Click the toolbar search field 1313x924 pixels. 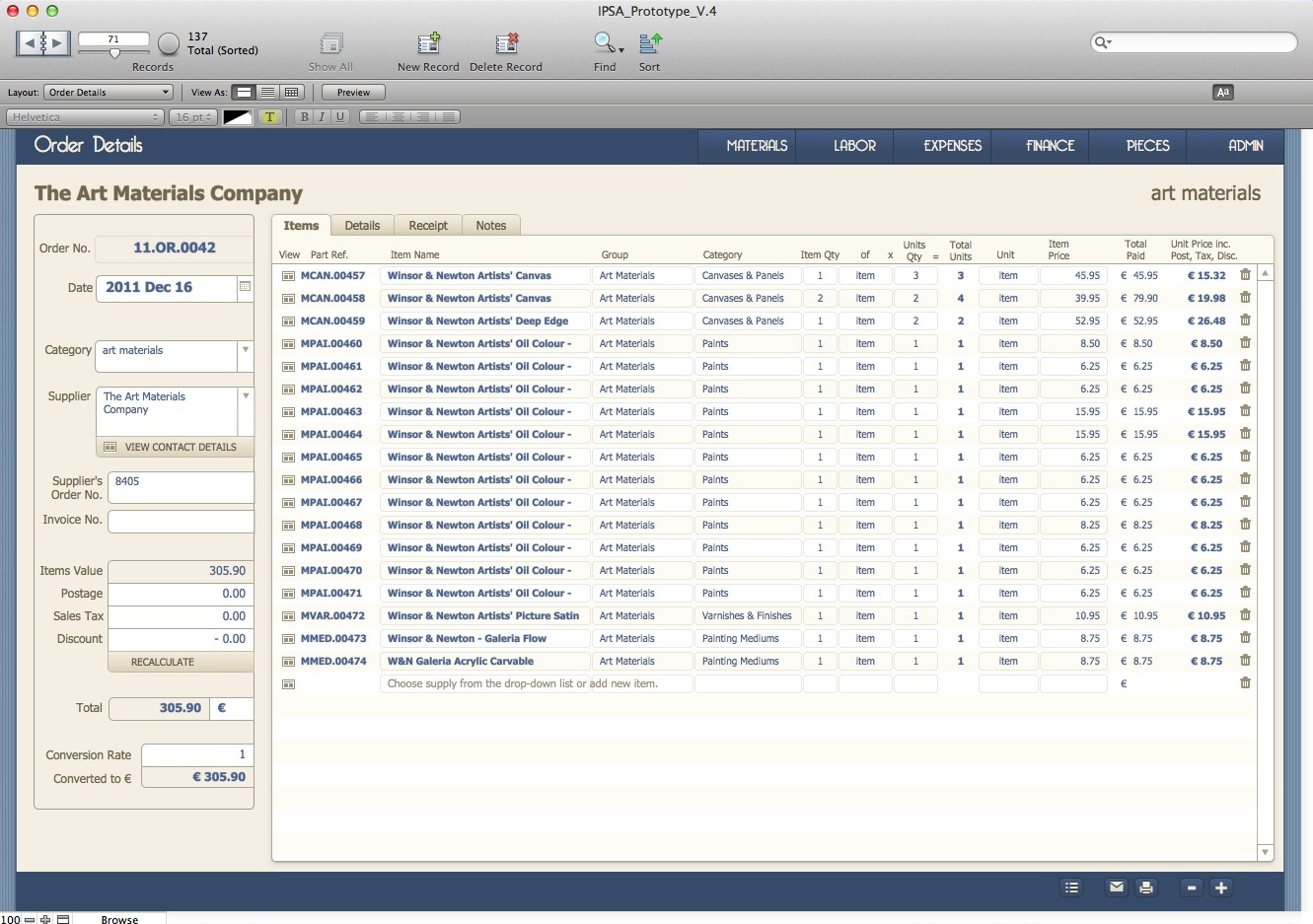click(x=1194, y=42)
